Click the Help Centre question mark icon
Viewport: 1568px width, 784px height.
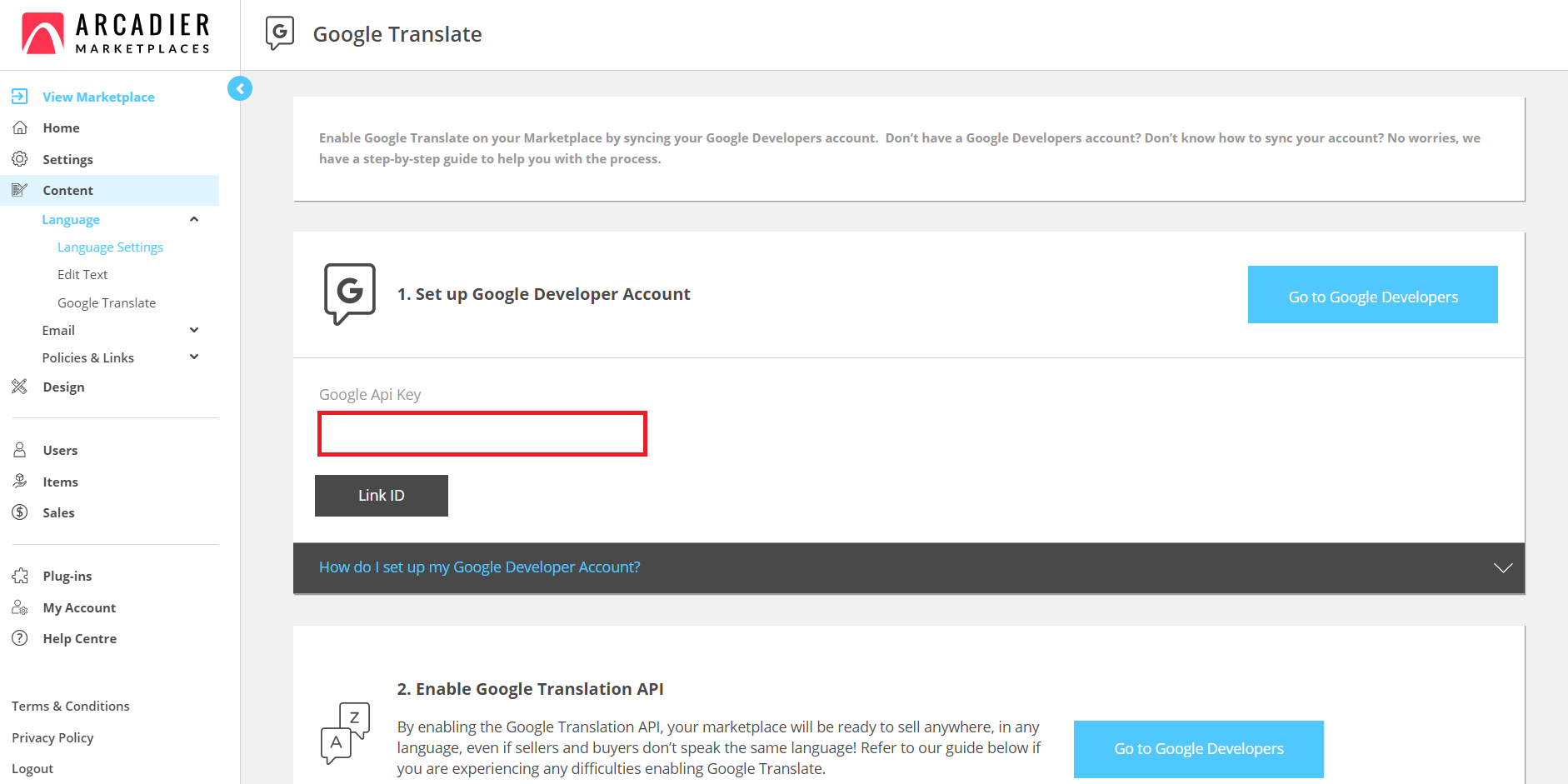tap(20, 638)
